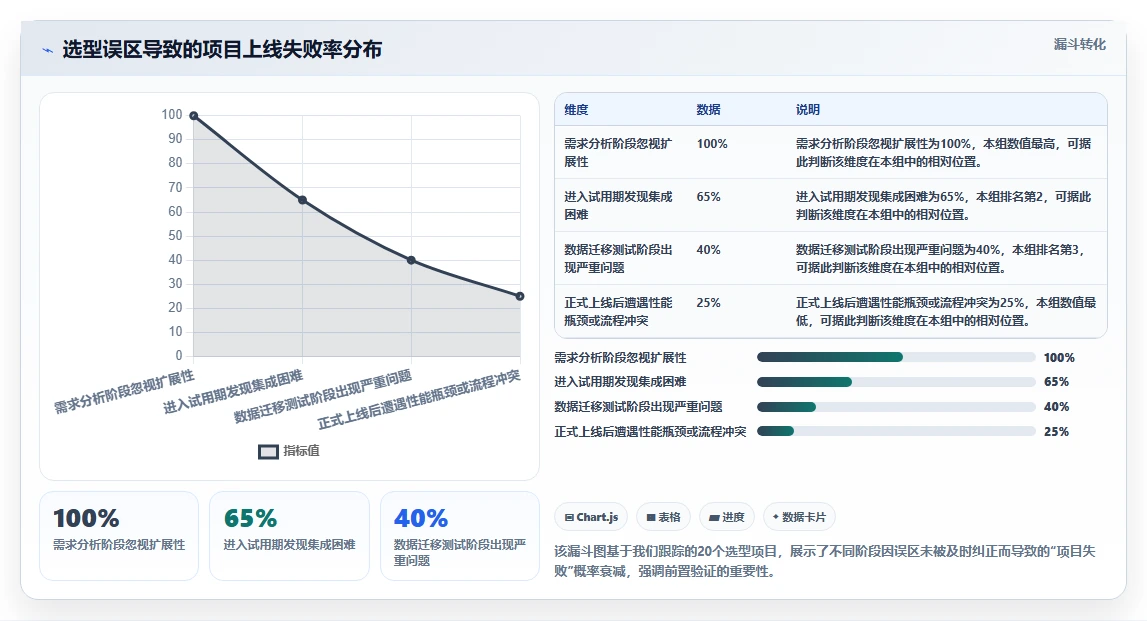
Task: Click the chart data point at 65
Action: point(303,200)
